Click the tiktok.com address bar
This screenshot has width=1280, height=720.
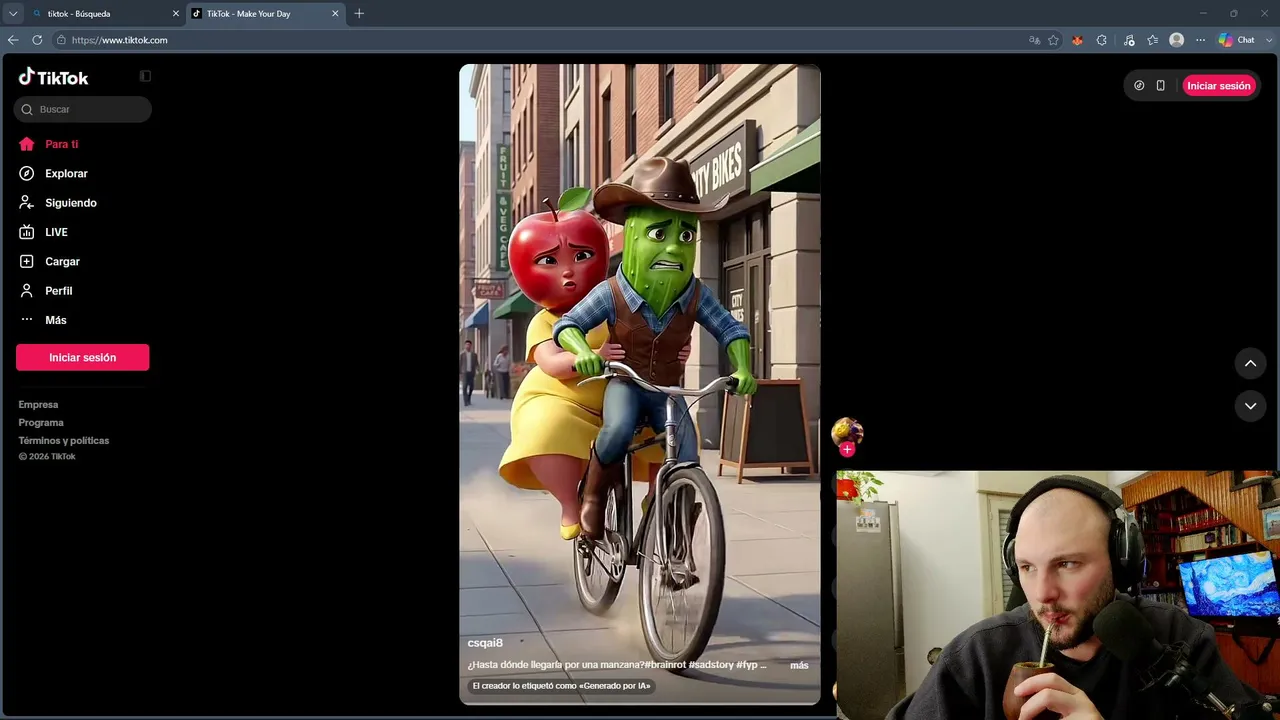[x=540, y=40]
